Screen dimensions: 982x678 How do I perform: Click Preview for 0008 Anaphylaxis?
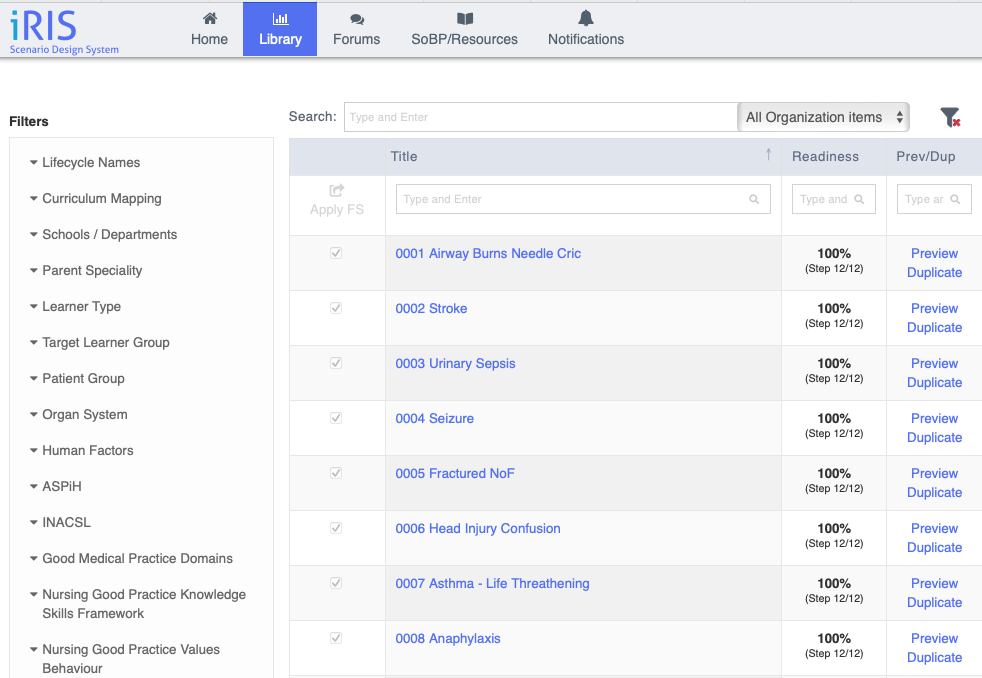click(x=934, y=638)
